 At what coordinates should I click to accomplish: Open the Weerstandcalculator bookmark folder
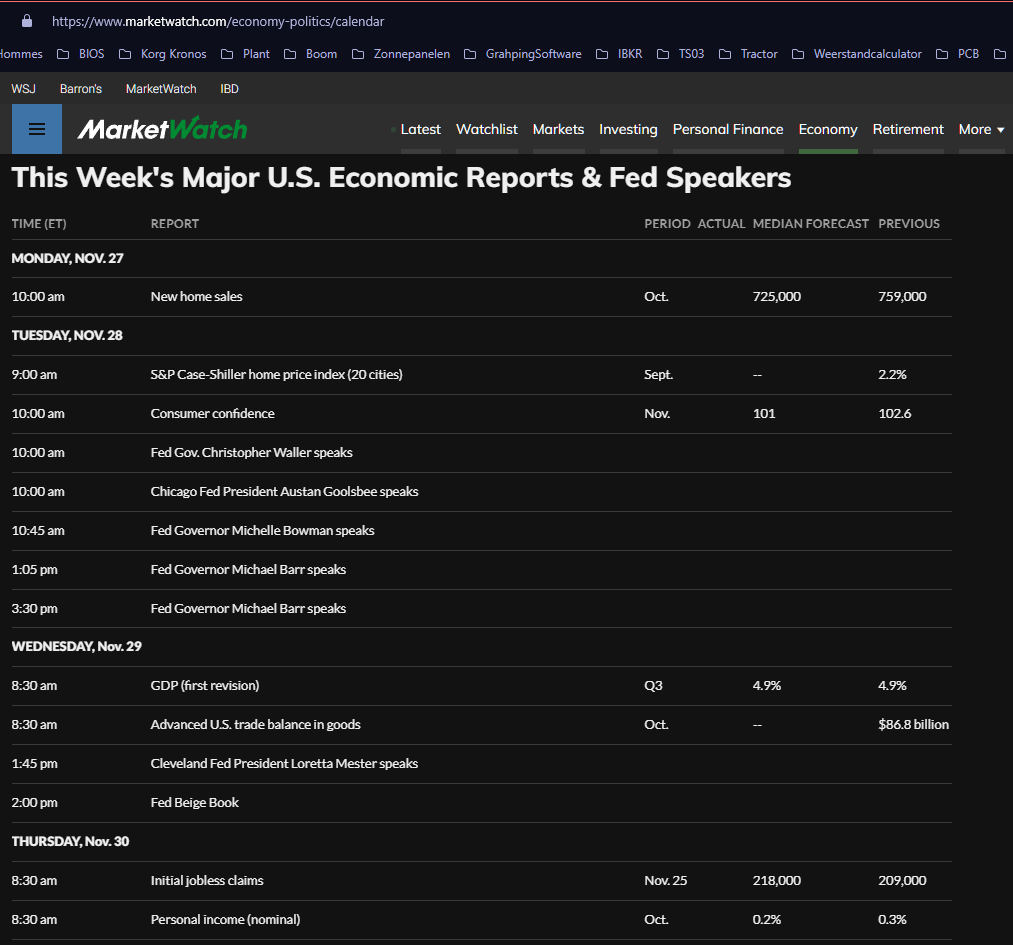857,54
